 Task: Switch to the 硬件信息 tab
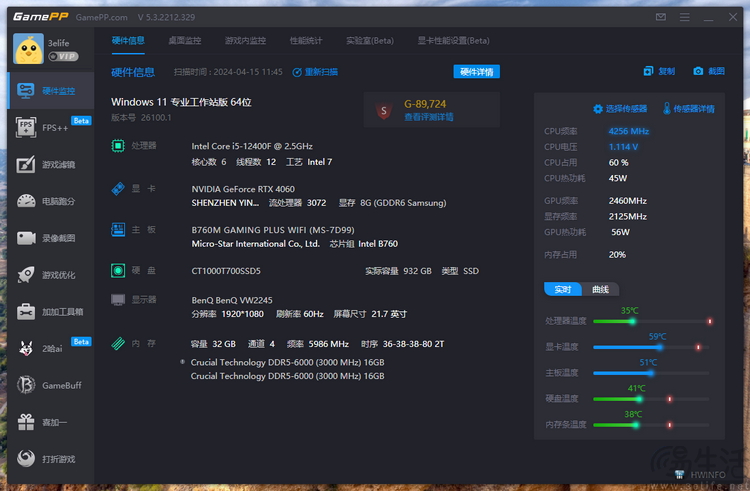pos(128,41)
